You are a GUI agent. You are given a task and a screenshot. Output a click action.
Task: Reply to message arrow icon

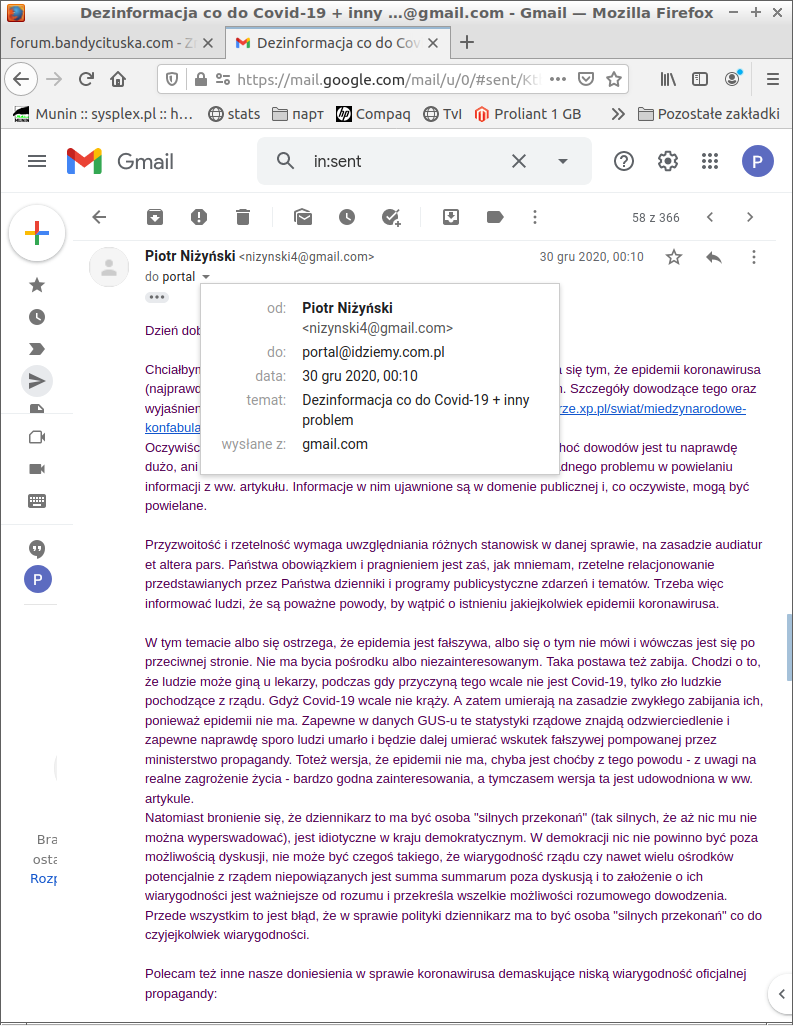714,257
